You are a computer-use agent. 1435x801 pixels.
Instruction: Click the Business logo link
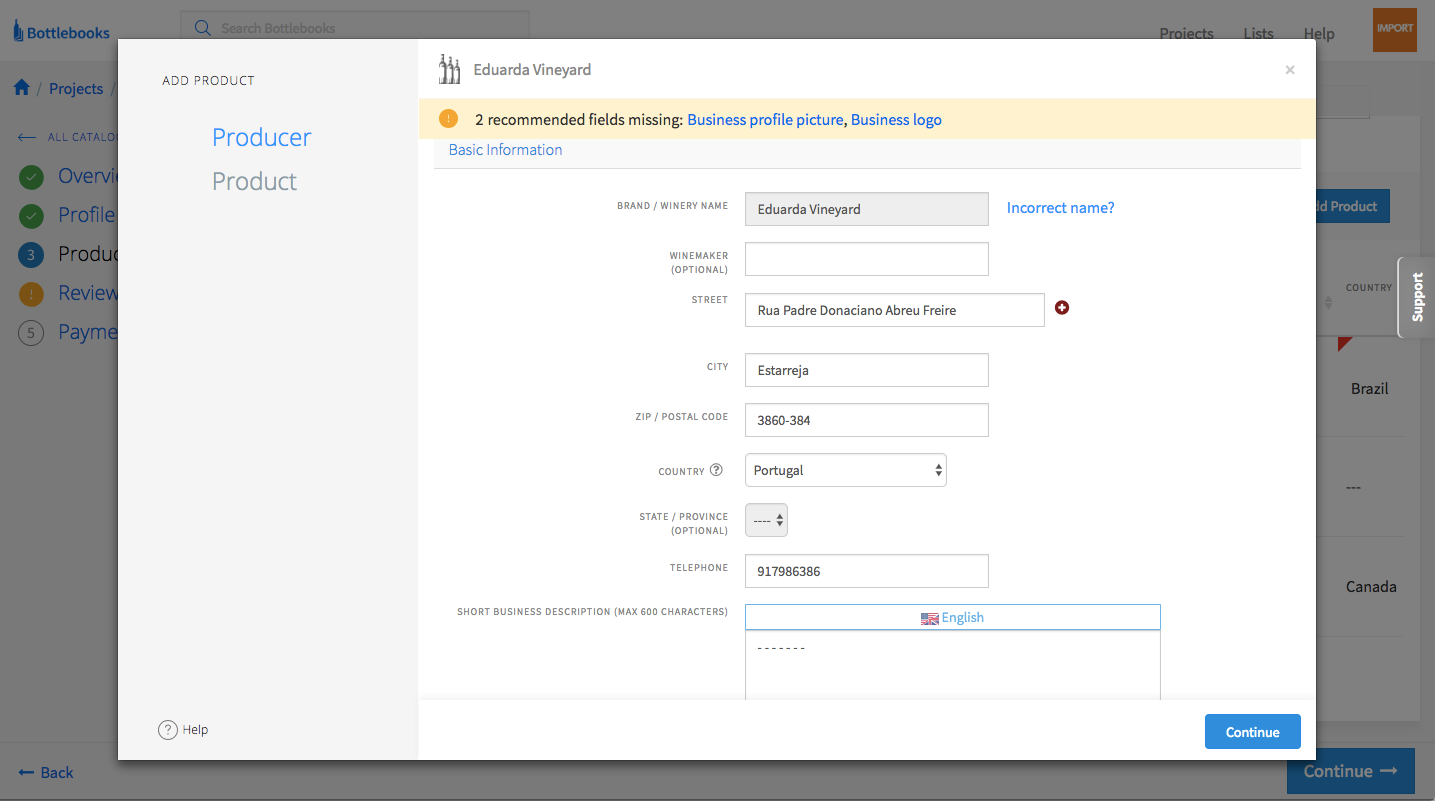click(897, 120)
